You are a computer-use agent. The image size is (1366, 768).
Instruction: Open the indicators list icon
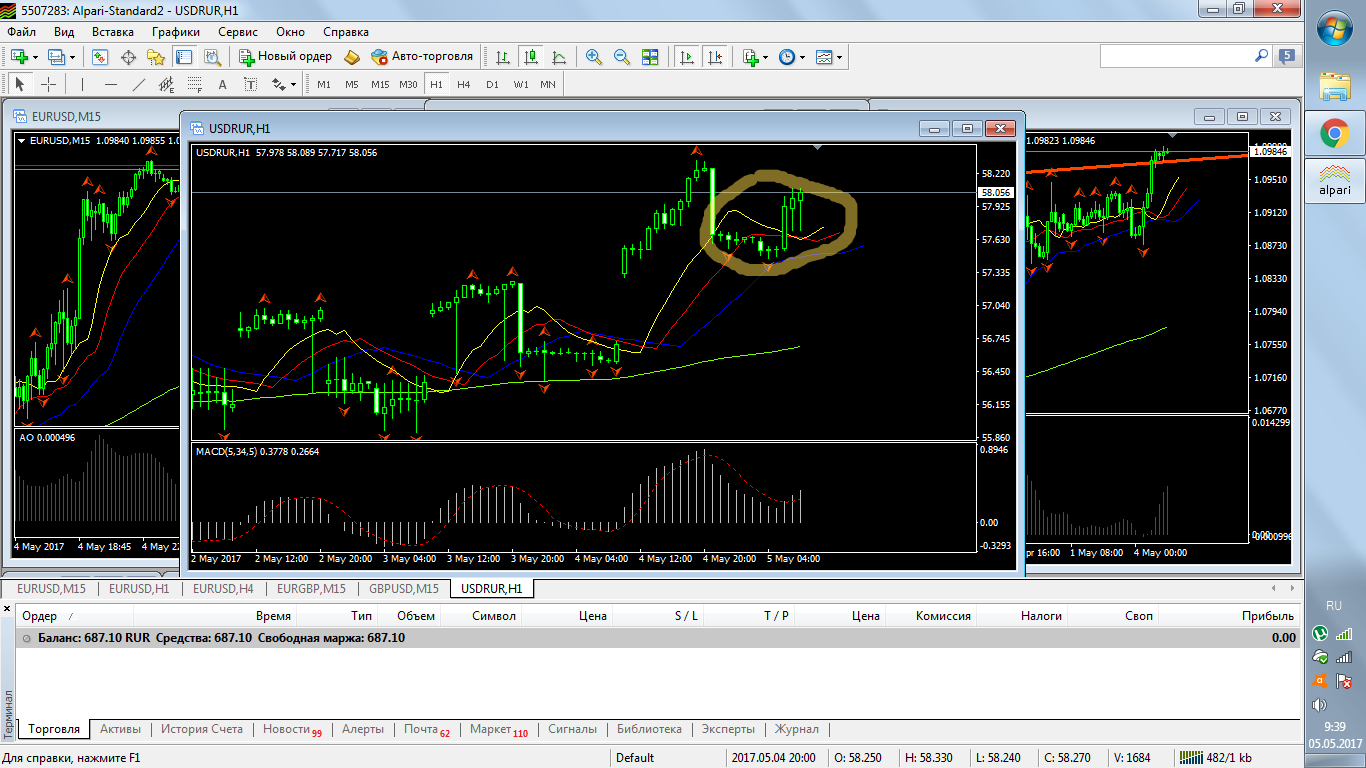pos(750,57)
